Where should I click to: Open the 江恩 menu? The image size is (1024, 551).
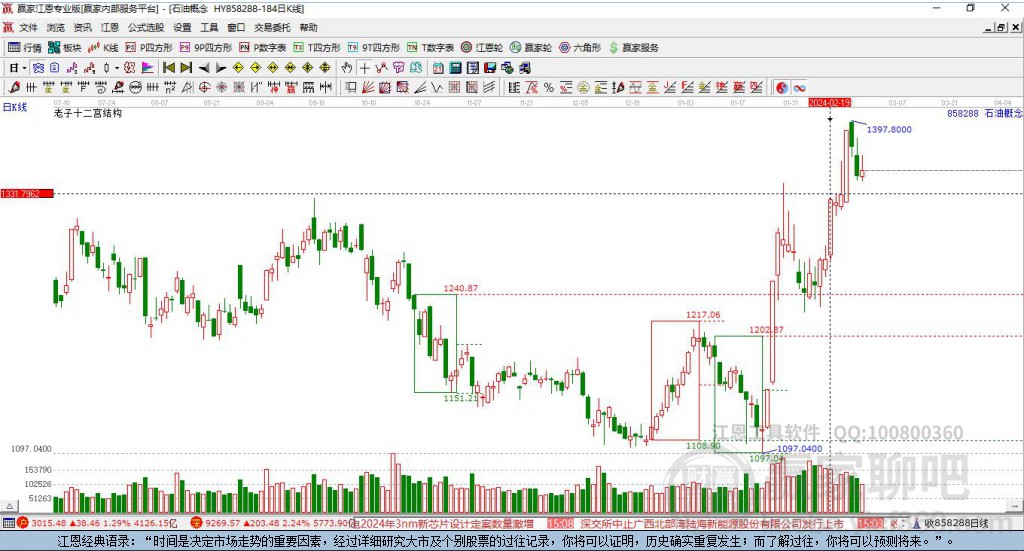pyautogui.click(x=110, y=27)
